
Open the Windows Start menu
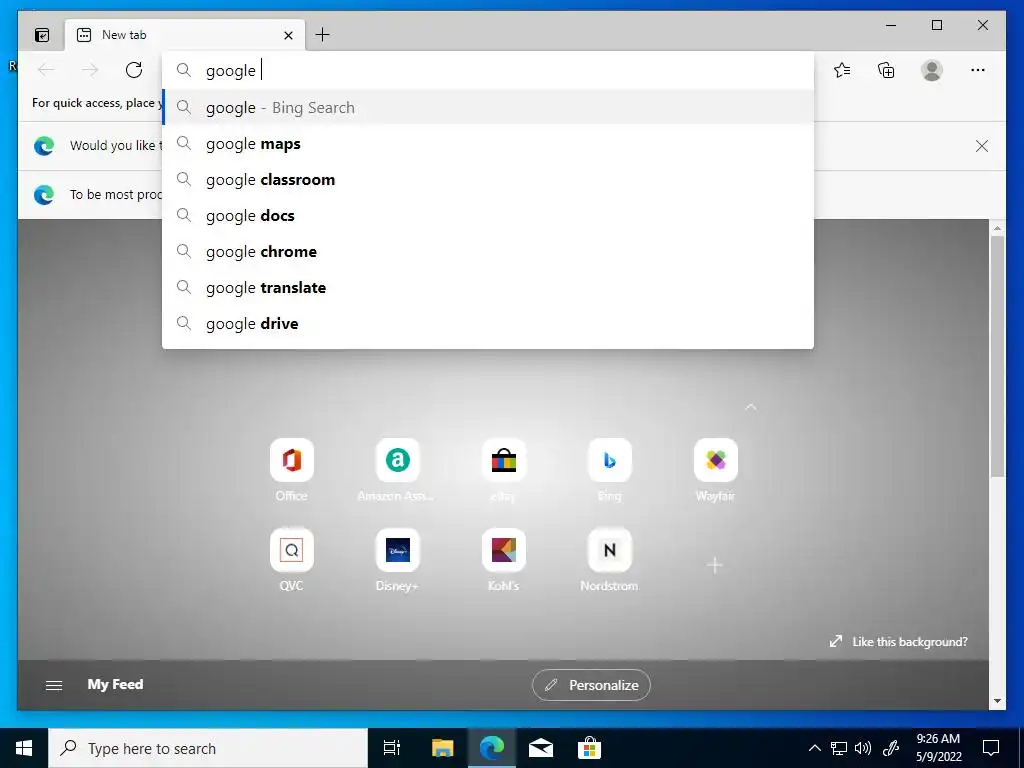[x=24, y=748]
